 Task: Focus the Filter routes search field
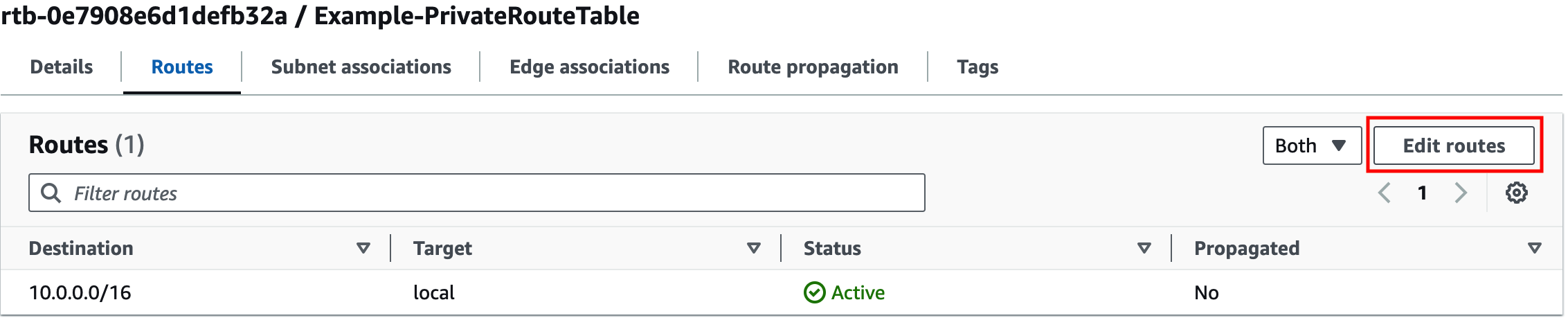coord(477,193)
